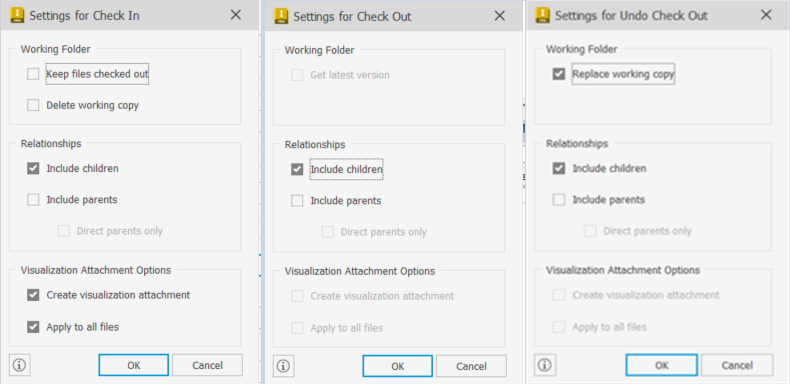The image size is (790, 384).
Task: Close the Settings for Undo Check Out dialog
Action: [766, 15]
